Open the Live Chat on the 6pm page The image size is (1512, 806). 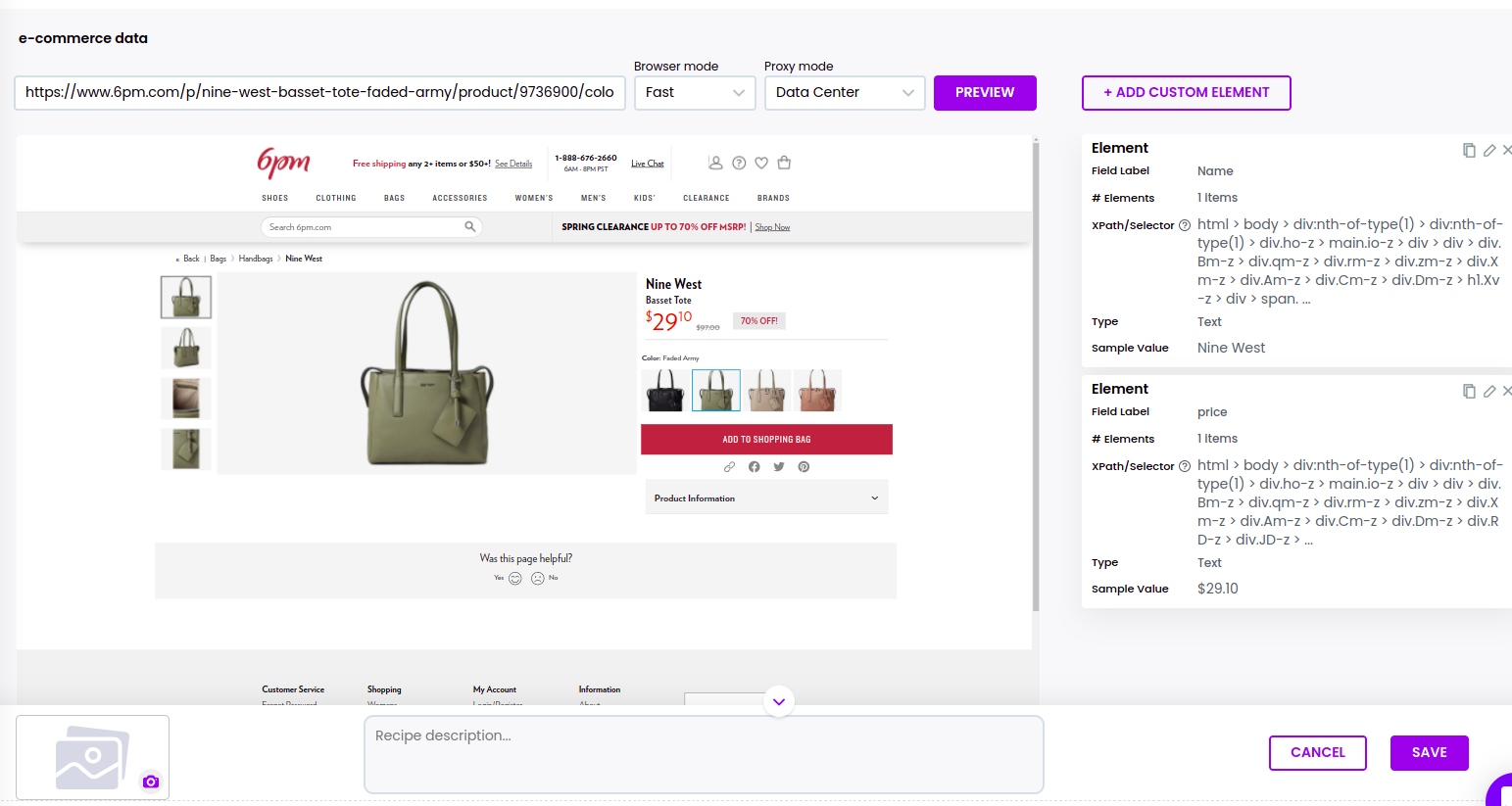(647, 163)
